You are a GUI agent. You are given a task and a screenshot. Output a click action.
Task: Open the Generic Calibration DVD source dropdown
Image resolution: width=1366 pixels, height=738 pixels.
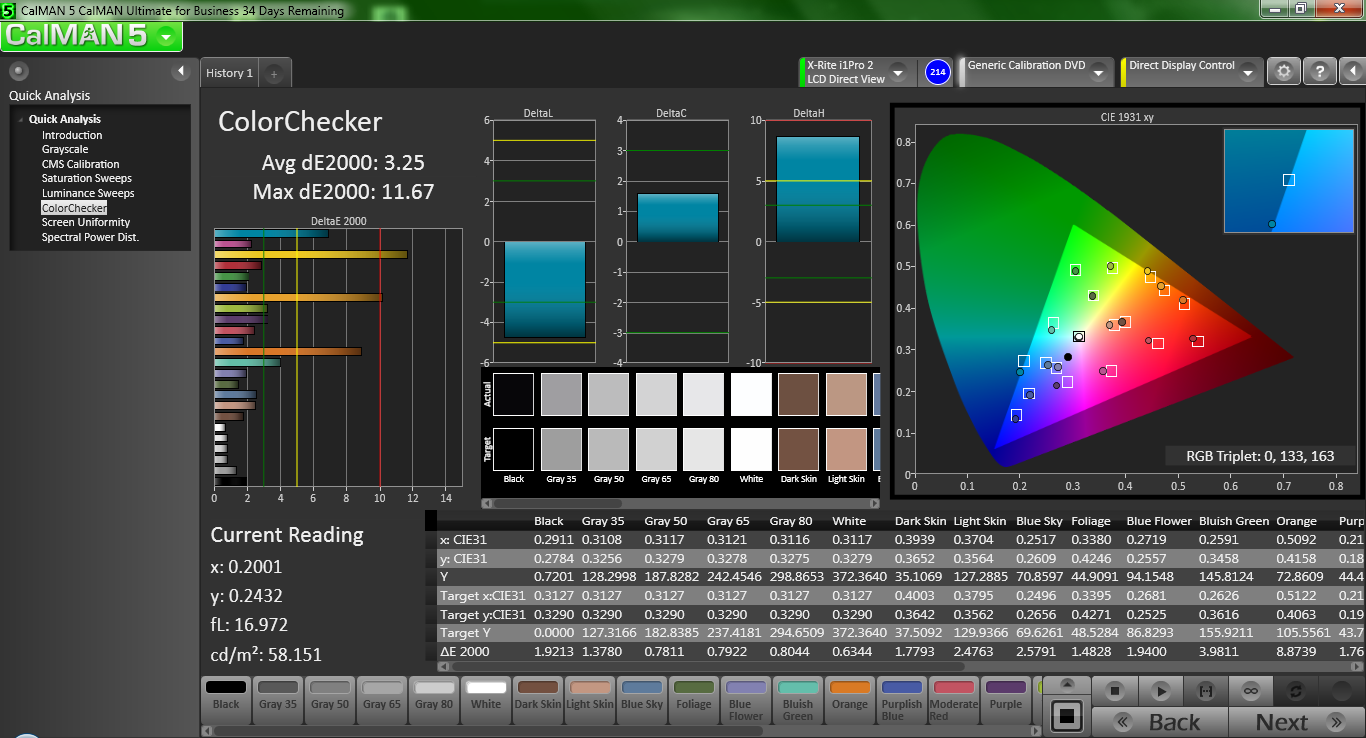tap(1097, 73)
